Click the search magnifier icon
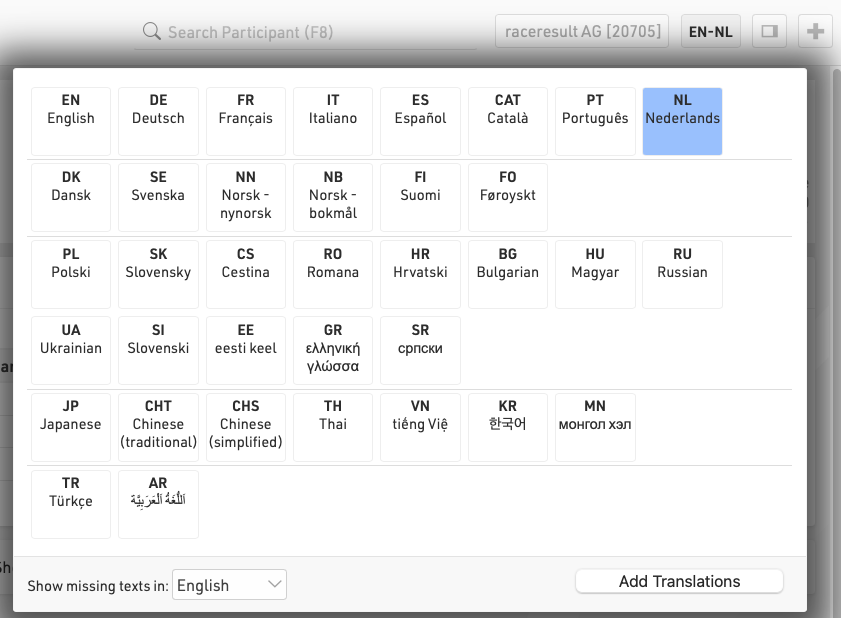Image resolution: width=841 pixels, height=618 pixels. coord(152,32)
